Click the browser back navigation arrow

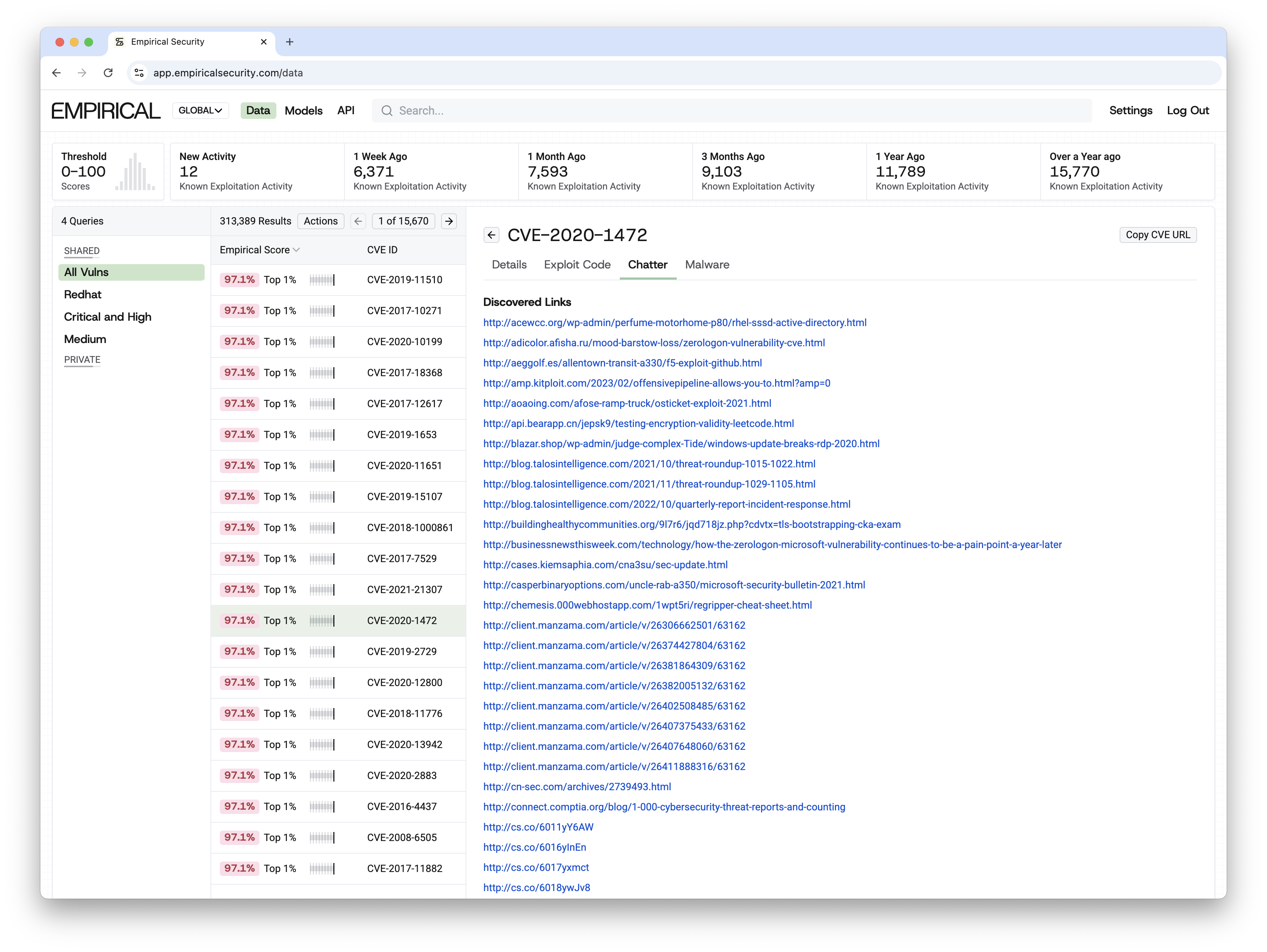click(x=56, y=73)
